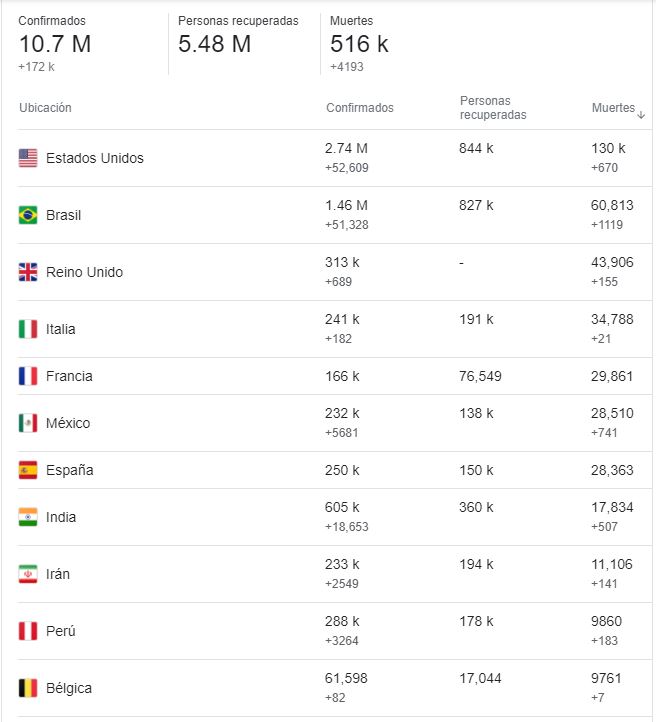Select the Estados Unidos row name
This screenshot has width=656, height=722.
95,158
